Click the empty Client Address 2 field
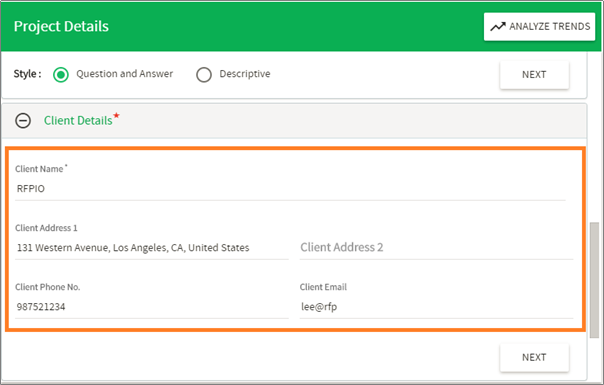 tap(436, 248)
